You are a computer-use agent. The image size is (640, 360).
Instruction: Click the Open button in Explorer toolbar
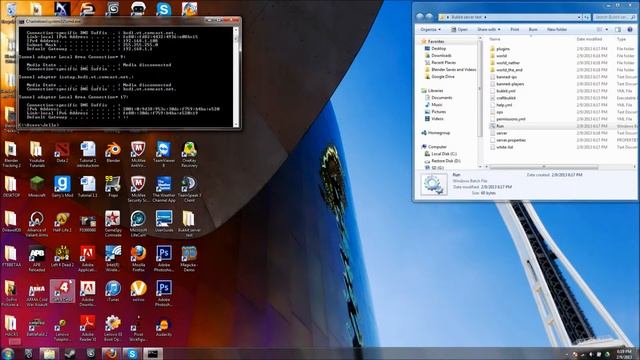pyautogui.click(x=459, y=29)
